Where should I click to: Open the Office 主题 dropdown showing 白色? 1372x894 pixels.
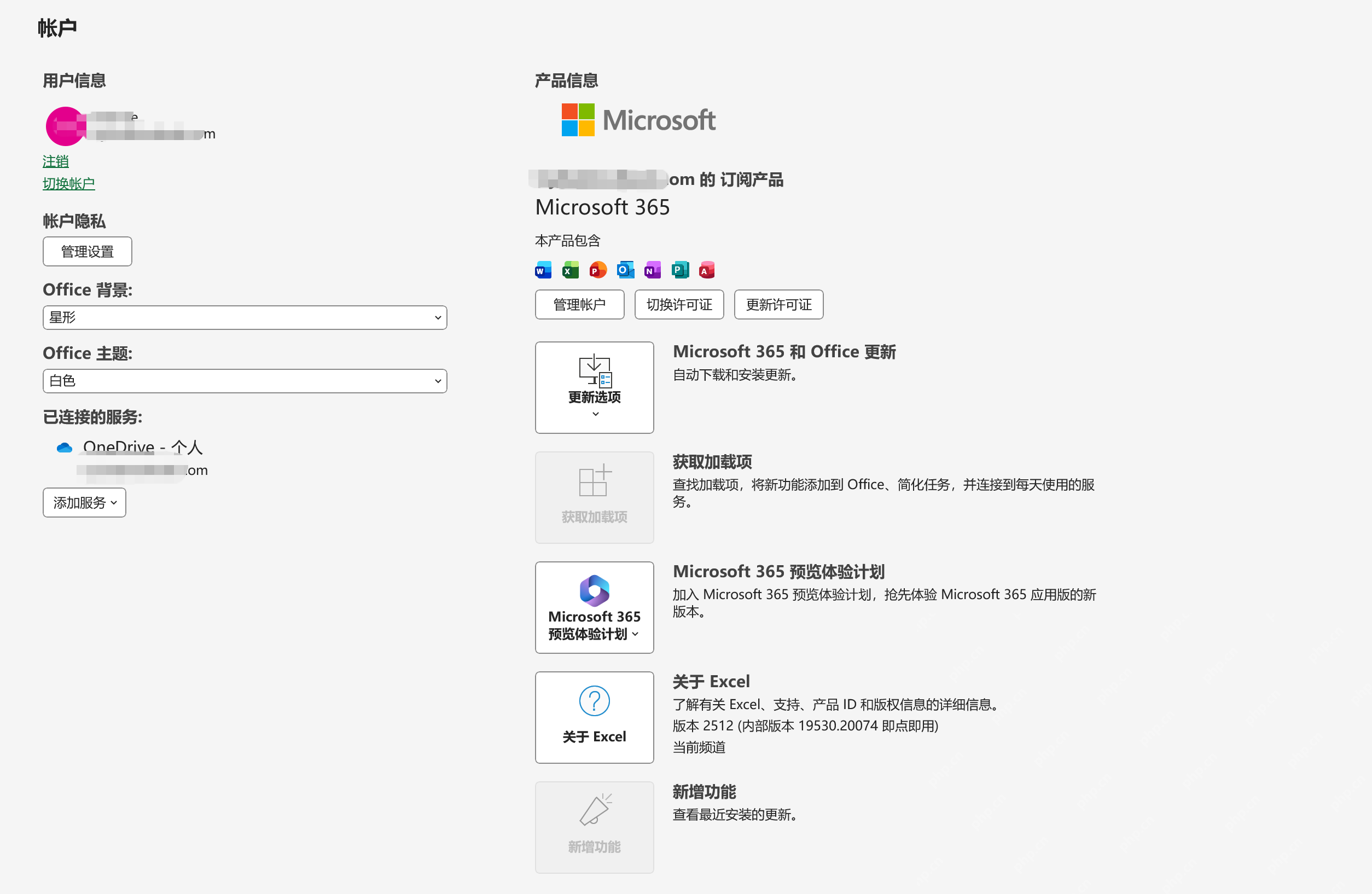pos(245,381)
